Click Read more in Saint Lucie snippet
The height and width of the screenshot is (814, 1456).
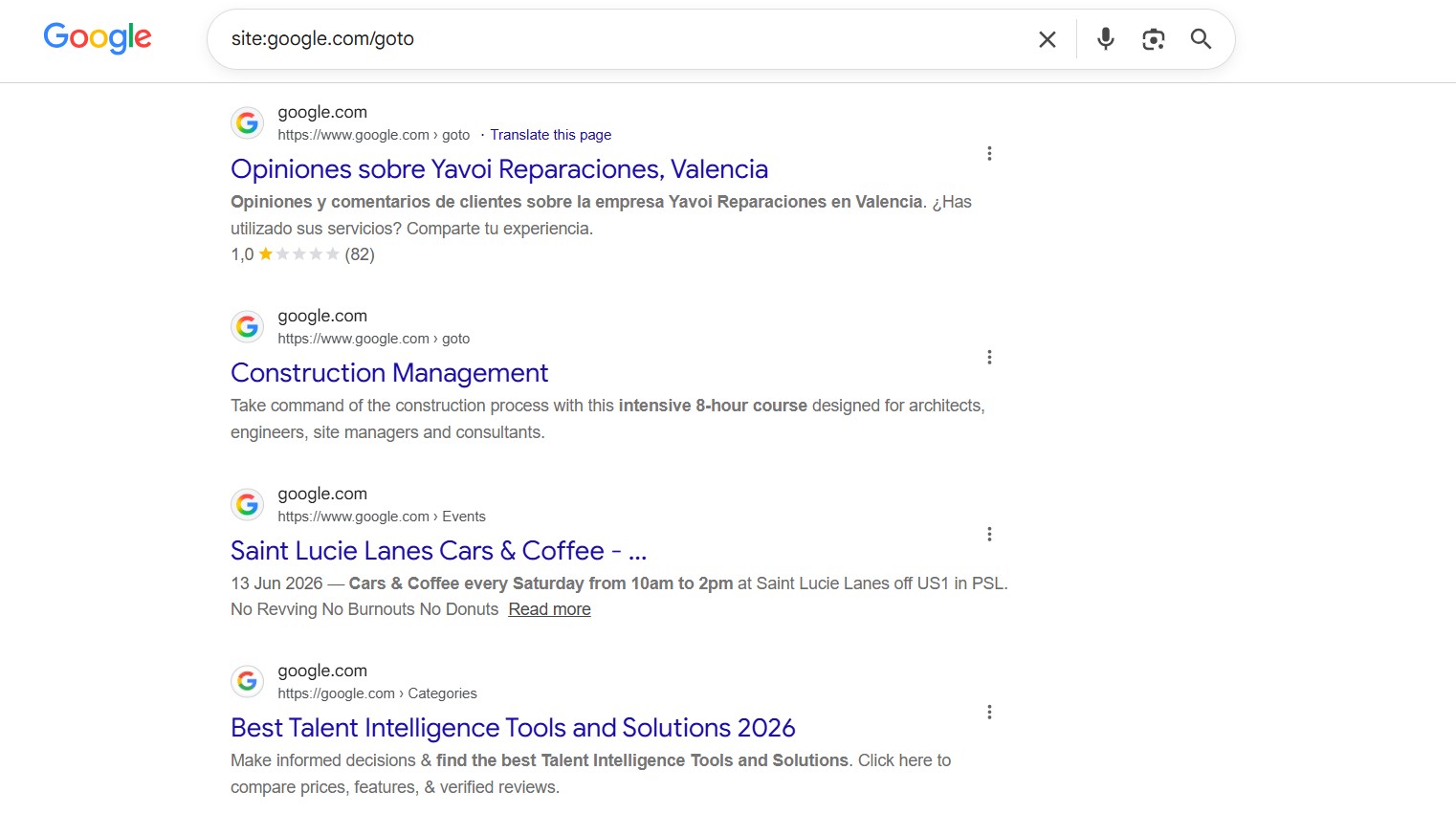tap(549, 609)
